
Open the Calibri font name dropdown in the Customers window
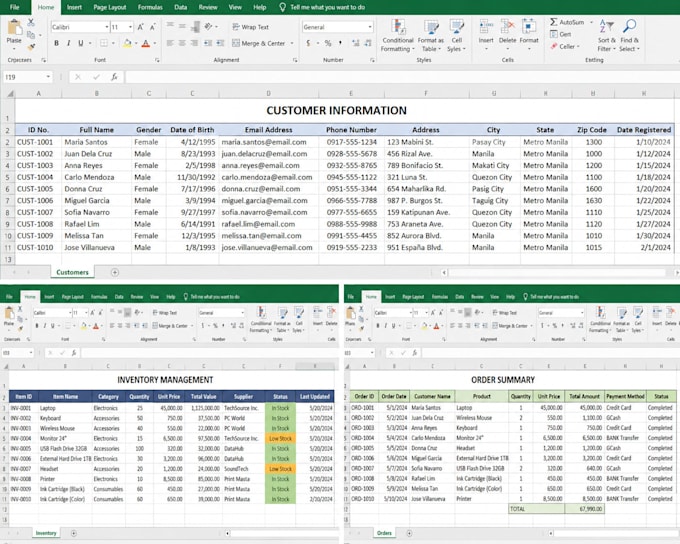[106, 27]
